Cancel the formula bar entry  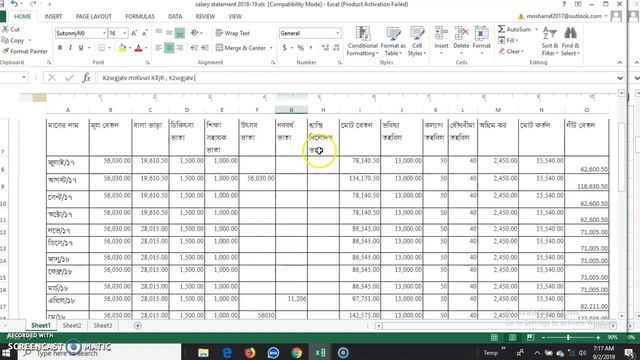[x=52, y=78]
